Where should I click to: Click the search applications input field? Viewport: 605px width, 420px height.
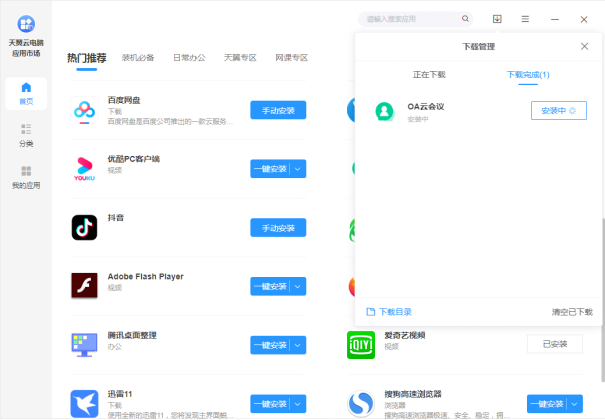click(410, 19)
